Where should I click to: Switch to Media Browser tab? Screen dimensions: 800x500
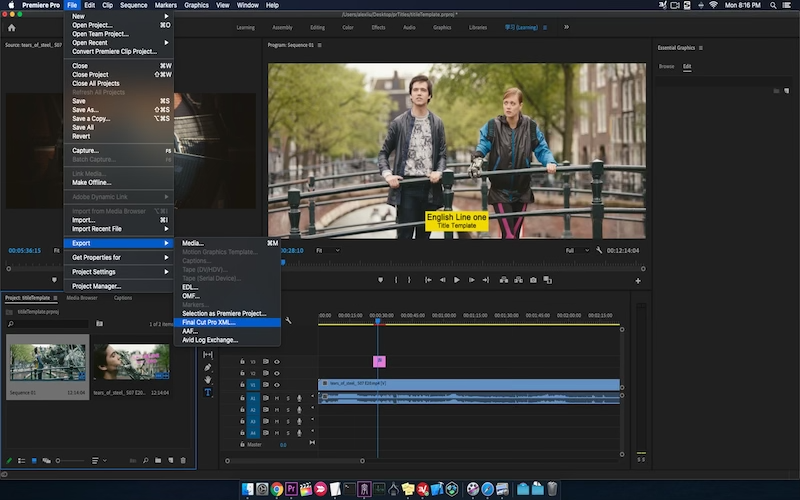pyautogui.click(x=82, y=298)
